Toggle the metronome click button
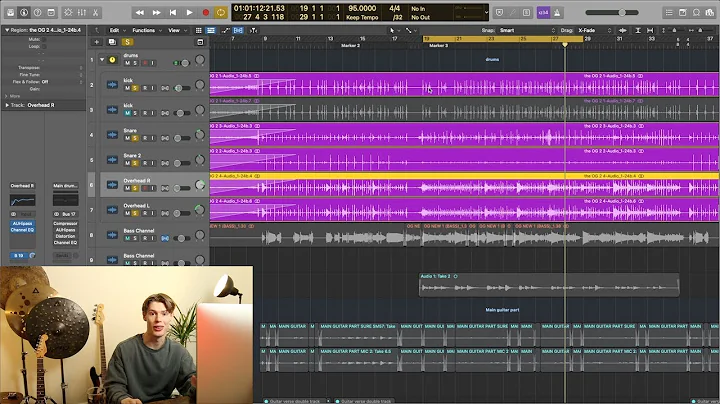The width and height of the screenshot is (720, 404). pos(557,12)
